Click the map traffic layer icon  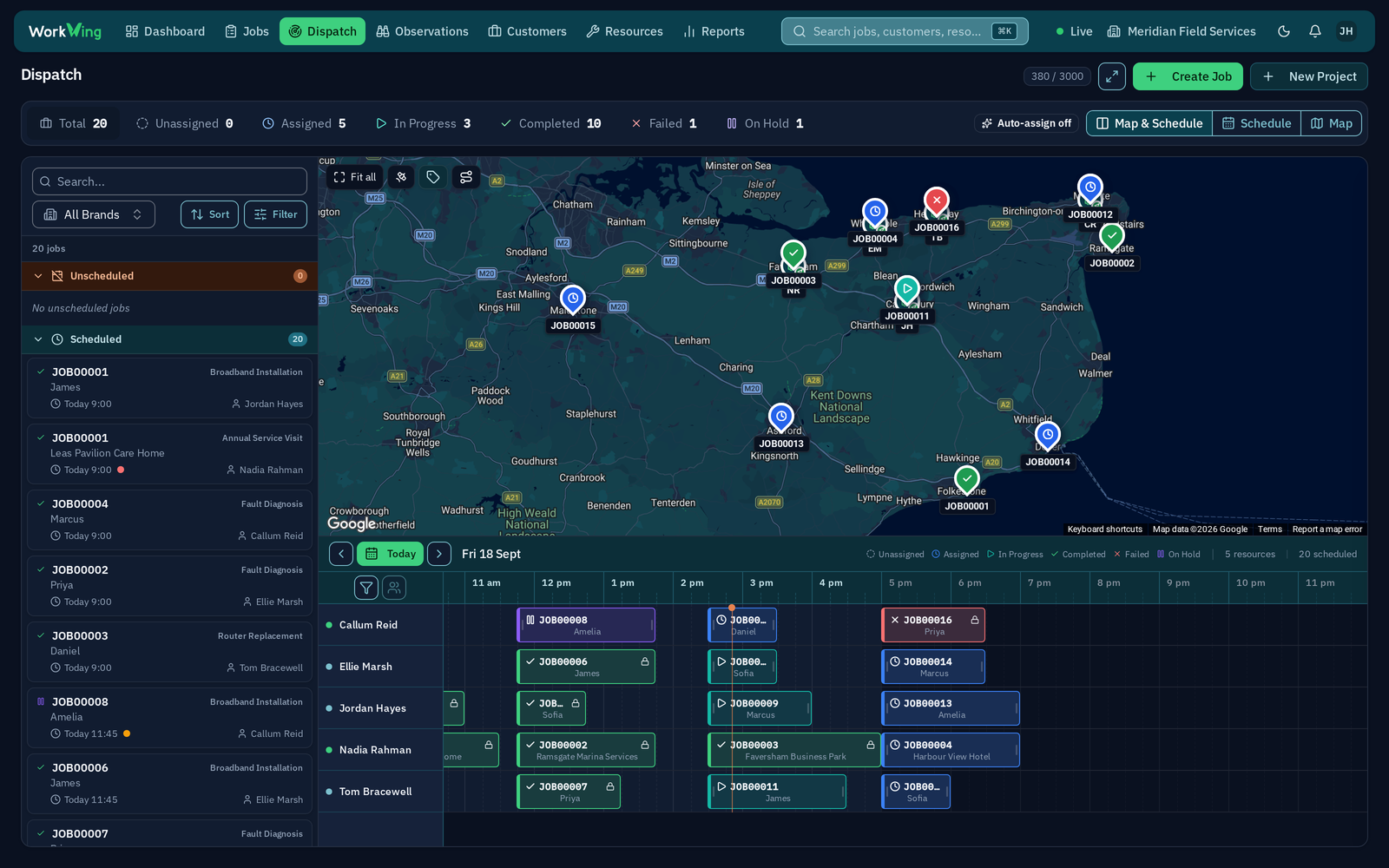[401, 177]
